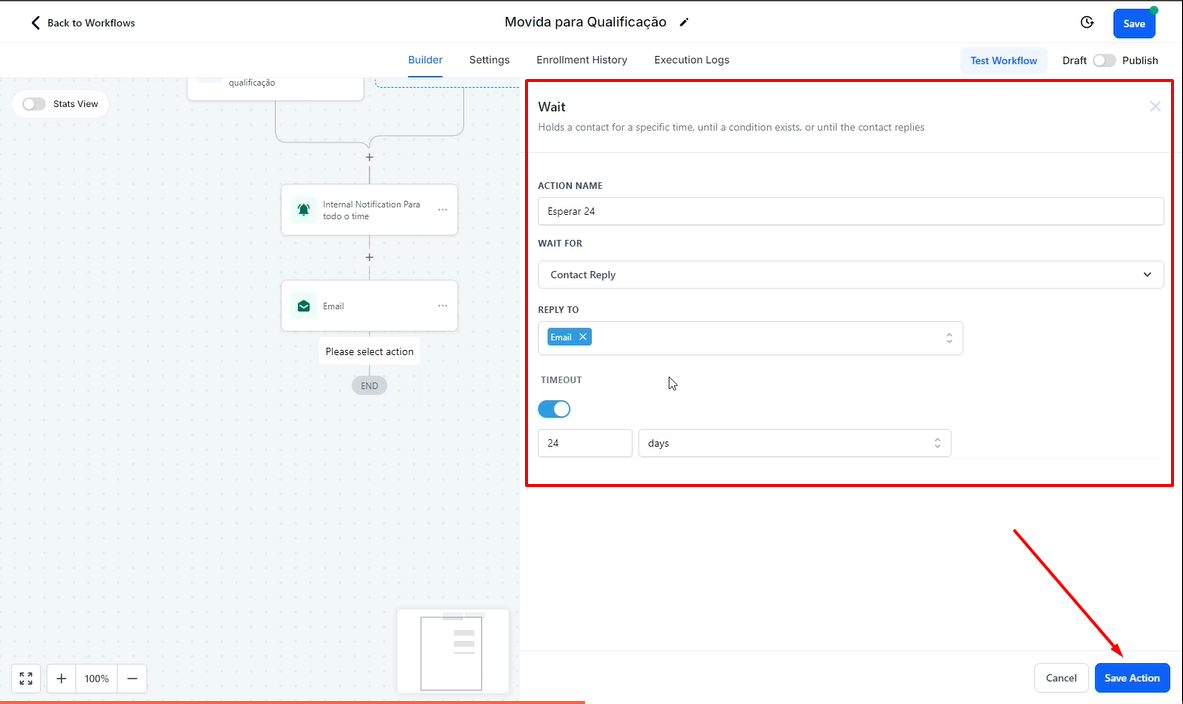Open Internal Notification node options menu

442,210
